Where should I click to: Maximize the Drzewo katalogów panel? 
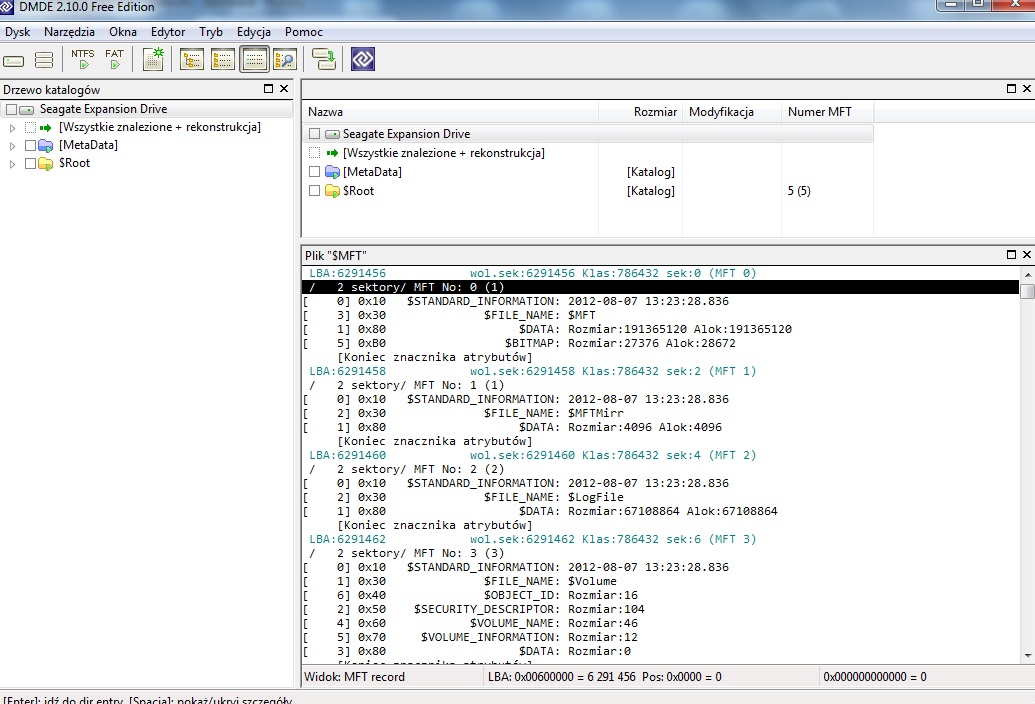coord(269,88)
